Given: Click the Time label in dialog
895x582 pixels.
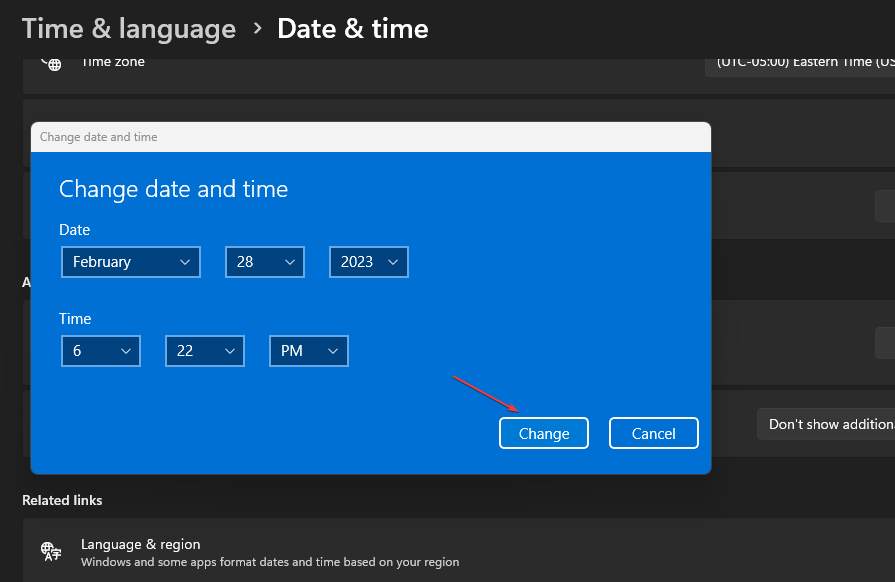Looking at the screenshot, I should point(75,319).
